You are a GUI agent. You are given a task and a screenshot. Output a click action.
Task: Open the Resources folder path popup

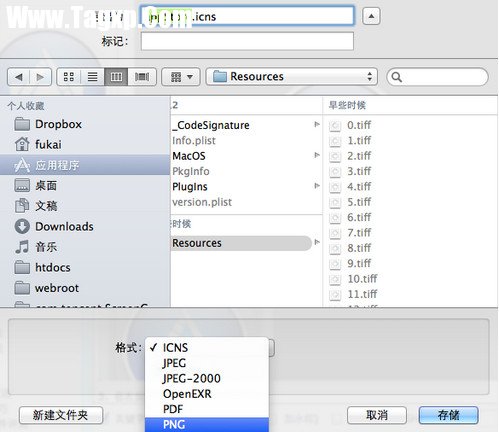tap(292, 77)
